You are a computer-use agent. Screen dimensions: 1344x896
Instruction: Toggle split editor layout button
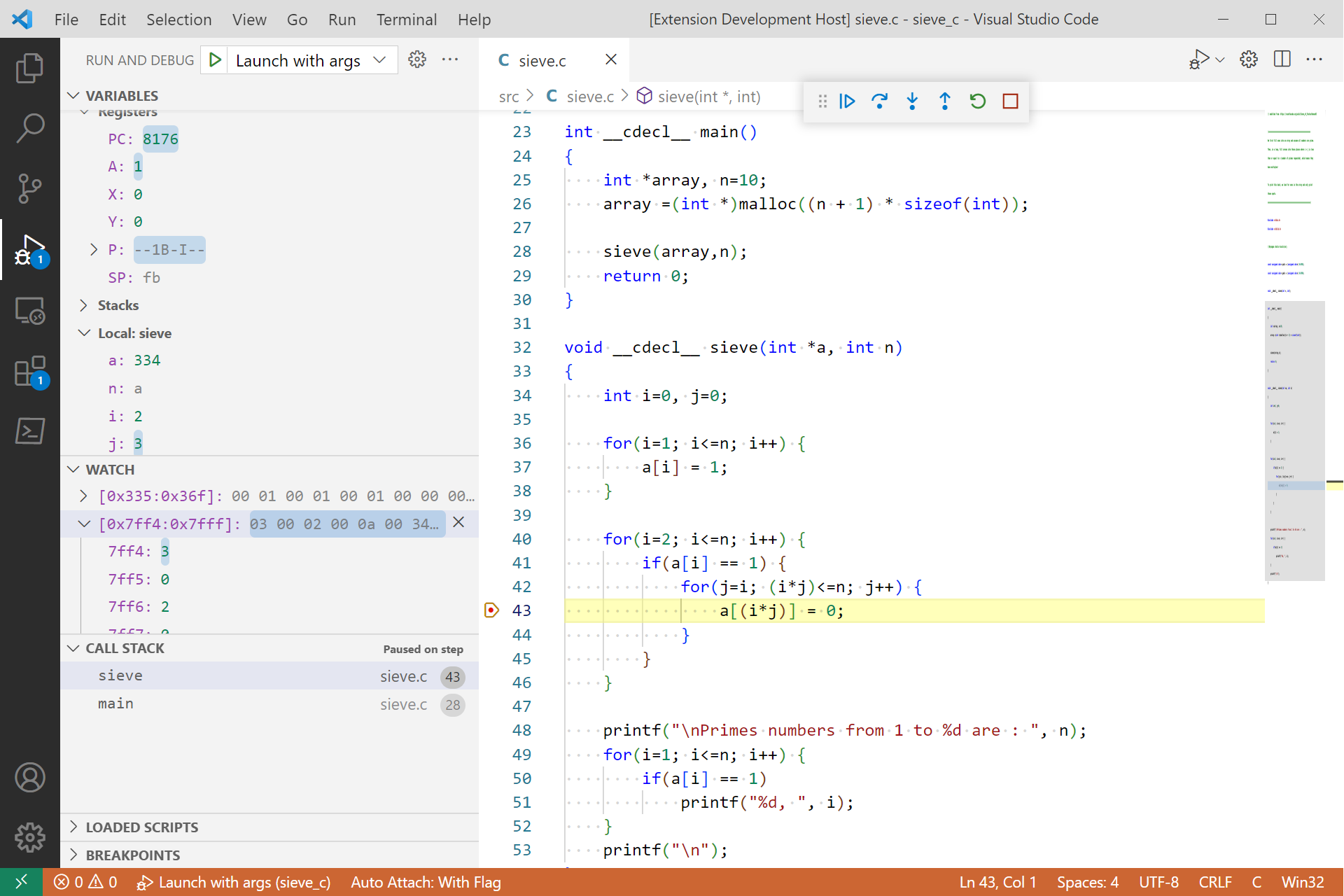1282,59
